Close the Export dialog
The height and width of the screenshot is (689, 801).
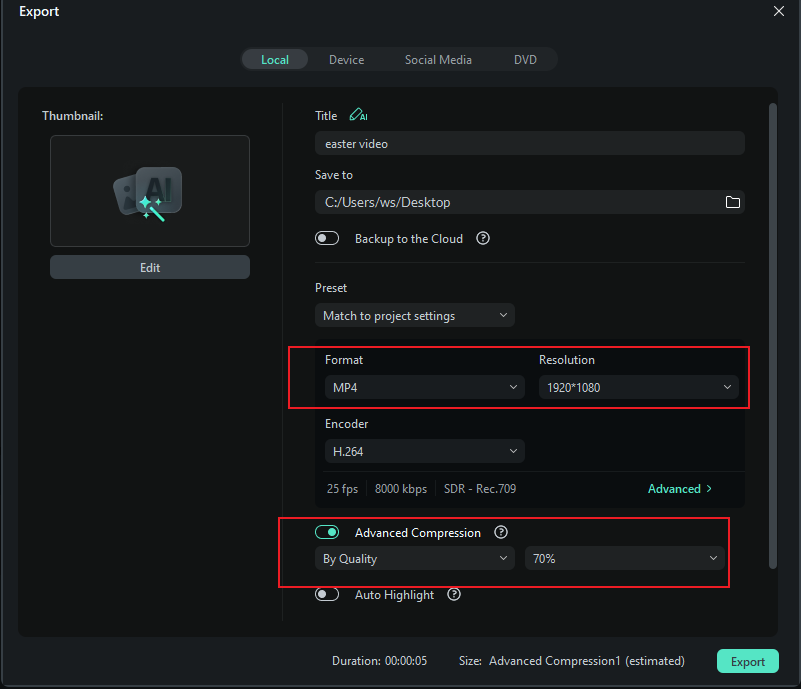779,11
